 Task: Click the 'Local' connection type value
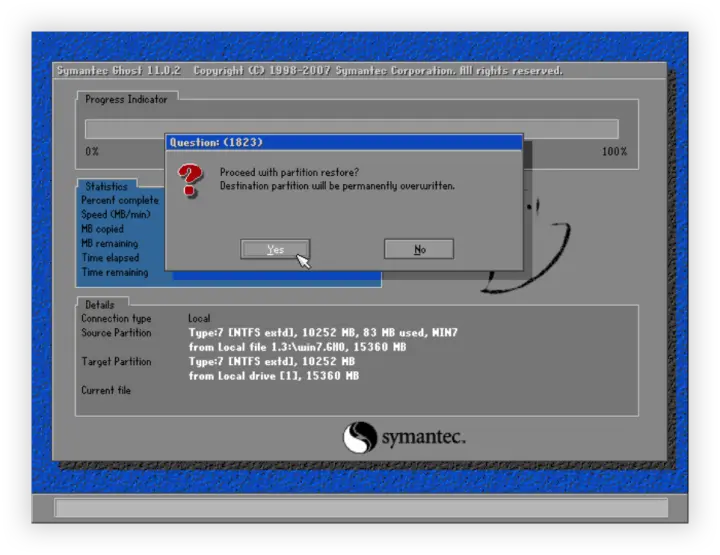coord(199,318)
